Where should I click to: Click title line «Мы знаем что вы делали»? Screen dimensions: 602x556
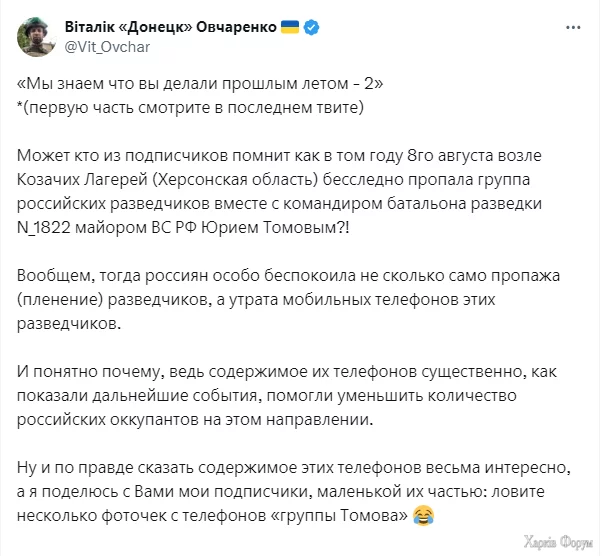pos(200,84)
